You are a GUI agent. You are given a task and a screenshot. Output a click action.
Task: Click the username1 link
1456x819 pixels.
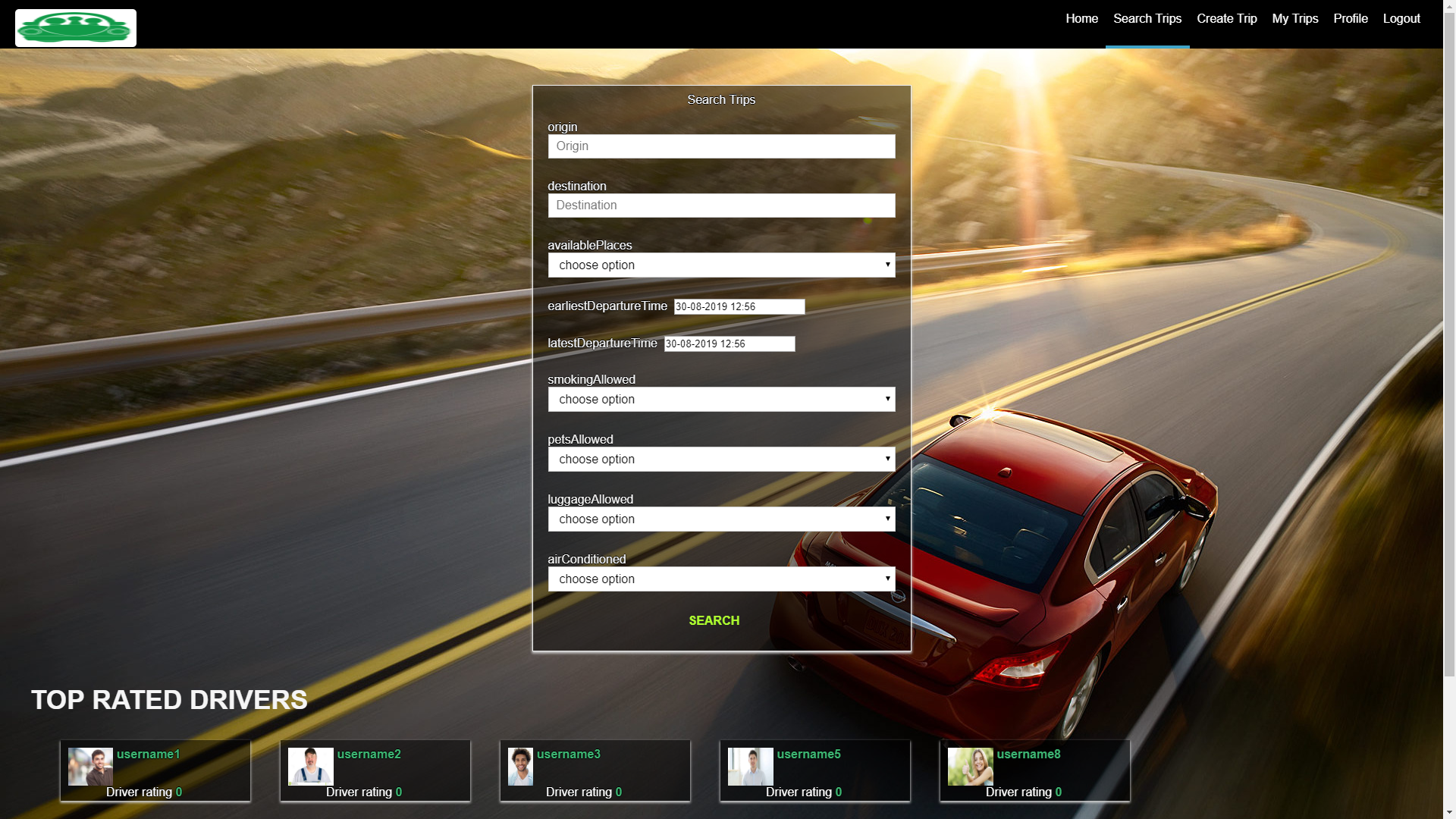pyautogui.click(x=149, y=754)
